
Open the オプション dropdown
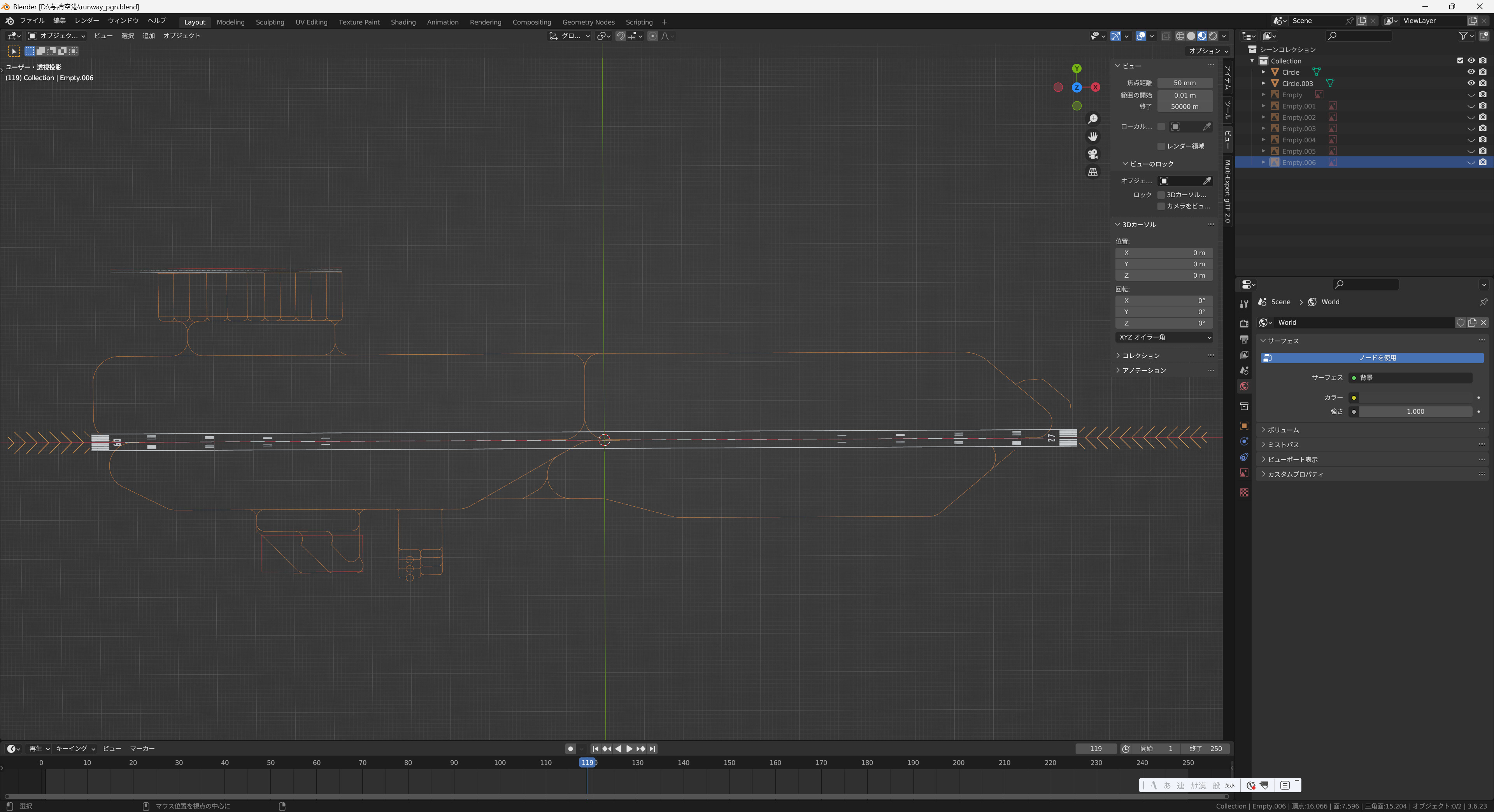[1208, 51]
